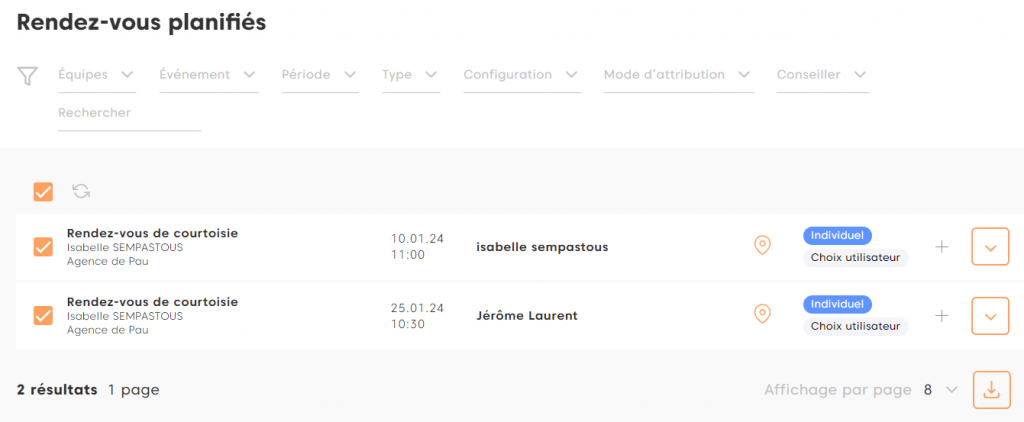This screenshot has width=1024, height=422.
Task: Click plus icon on the 10.01.24 appointment
Action: tap(941, 247)
